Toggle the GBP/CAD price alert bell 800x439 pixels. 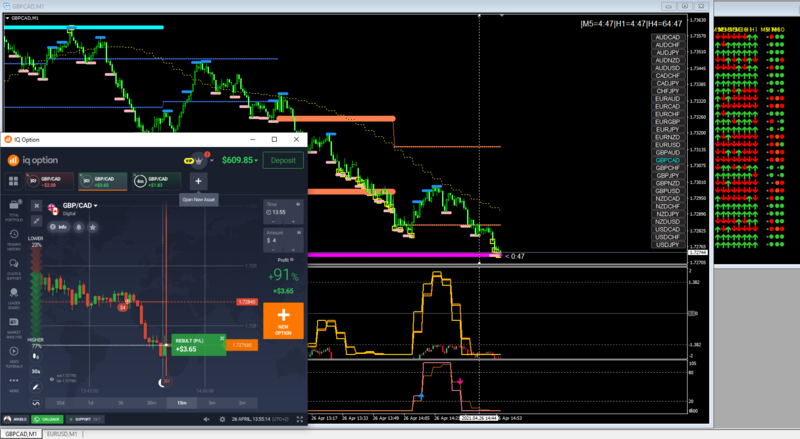tap(79, 227)
